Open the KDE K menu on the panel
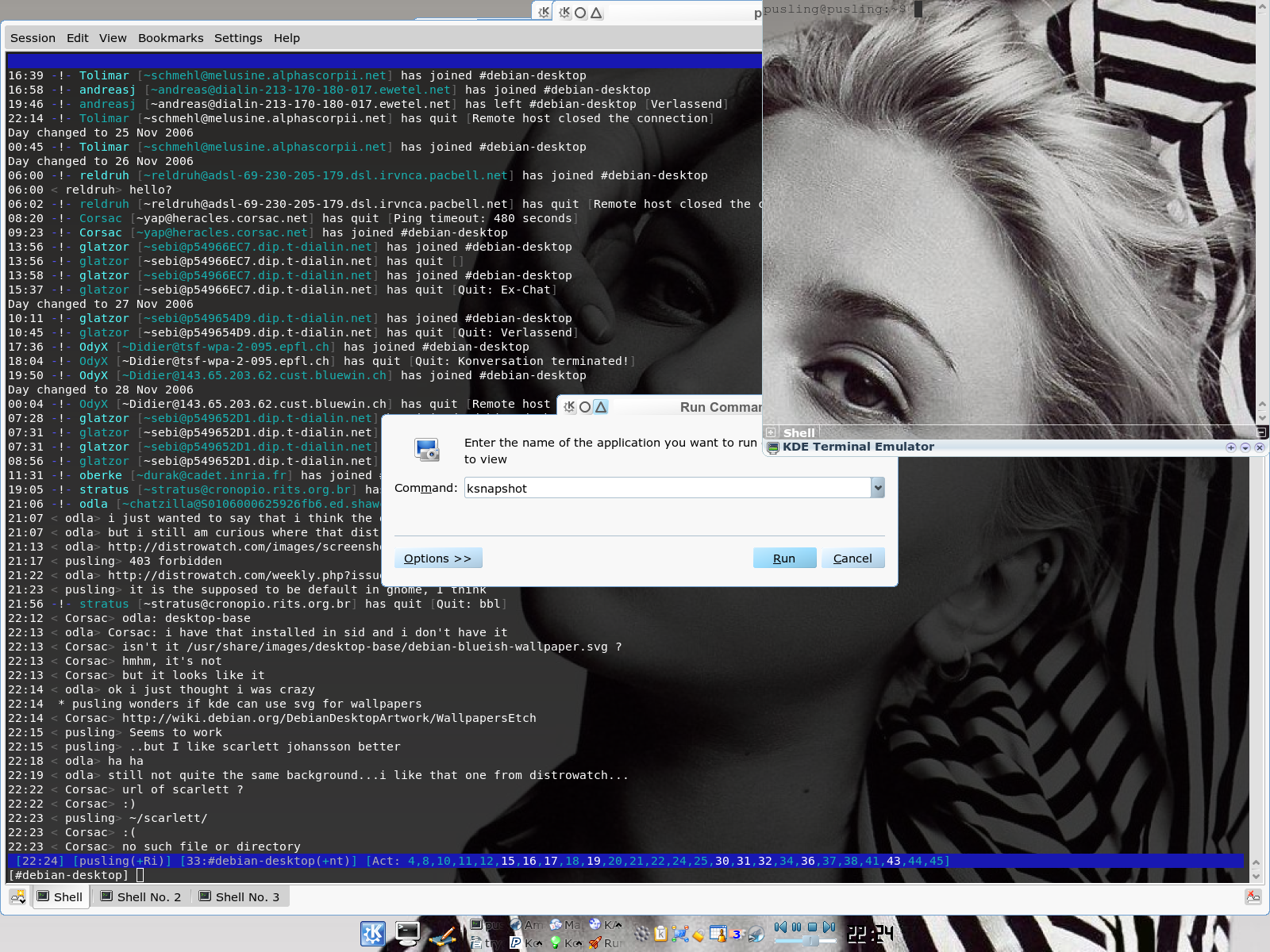 coord(372,934)
